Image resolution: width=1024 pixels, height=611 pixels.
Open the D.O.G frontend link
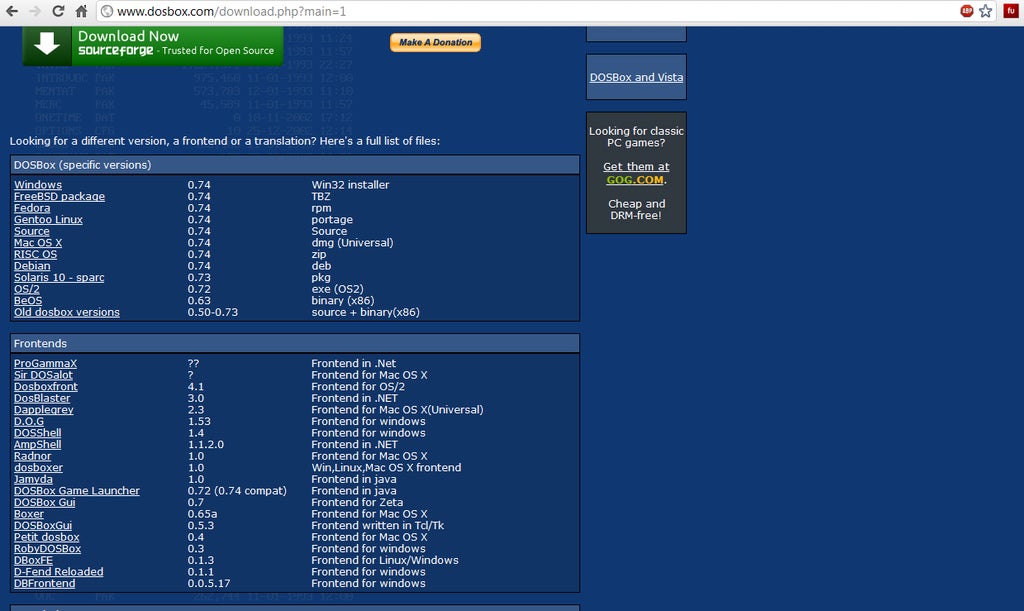[x=29, y=422]
